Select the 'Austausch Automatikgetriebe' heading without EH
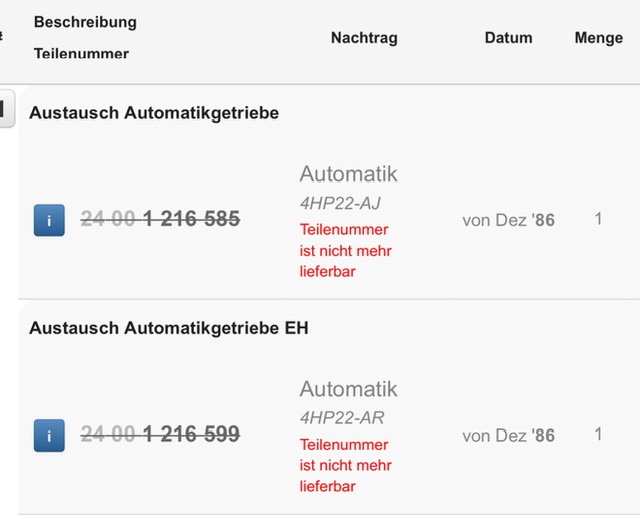This screenshot has width=640, height=515. [154, 113]
